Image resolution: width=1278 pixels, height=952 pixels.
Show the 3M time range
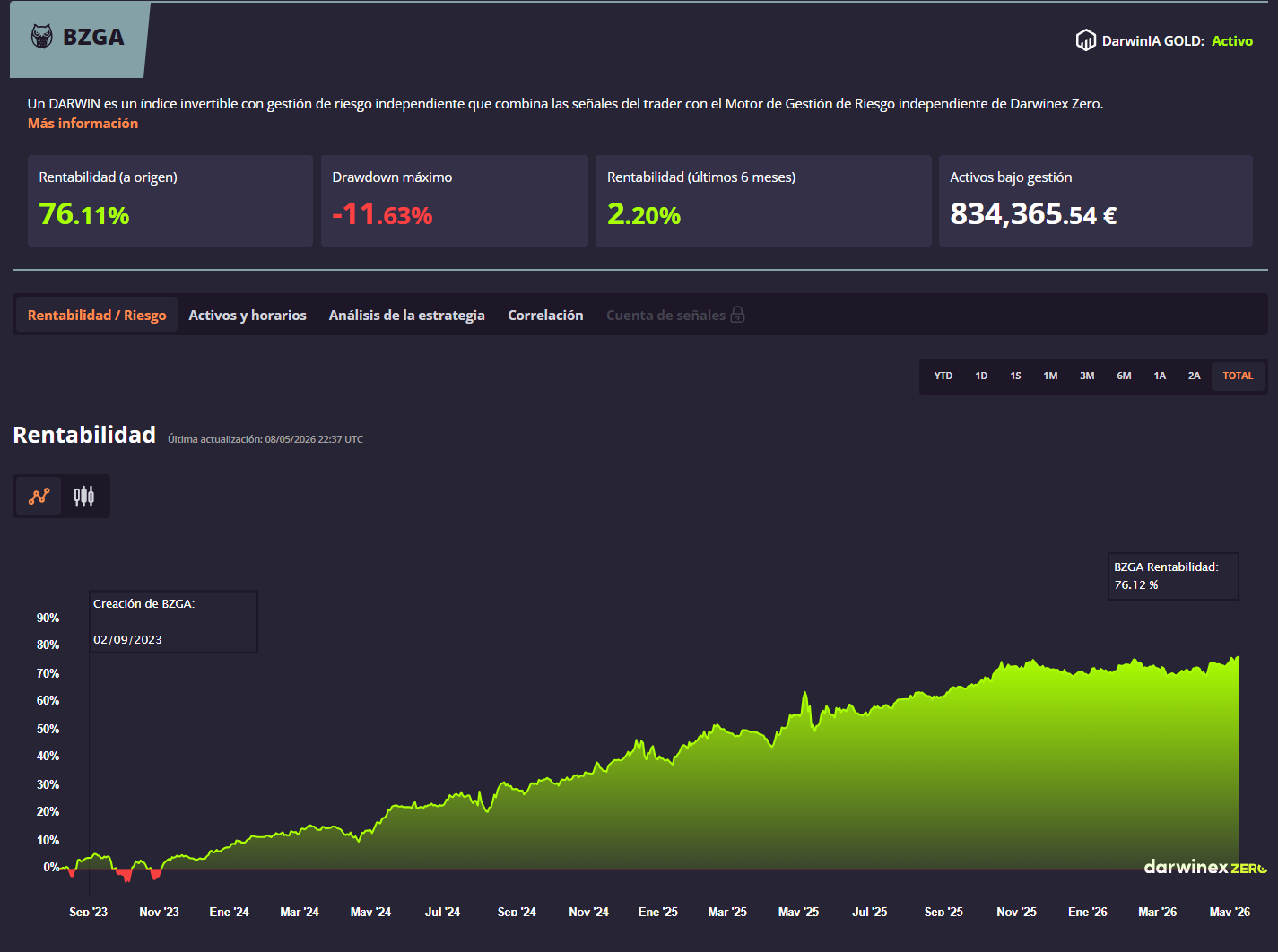tap(1087, 376)
